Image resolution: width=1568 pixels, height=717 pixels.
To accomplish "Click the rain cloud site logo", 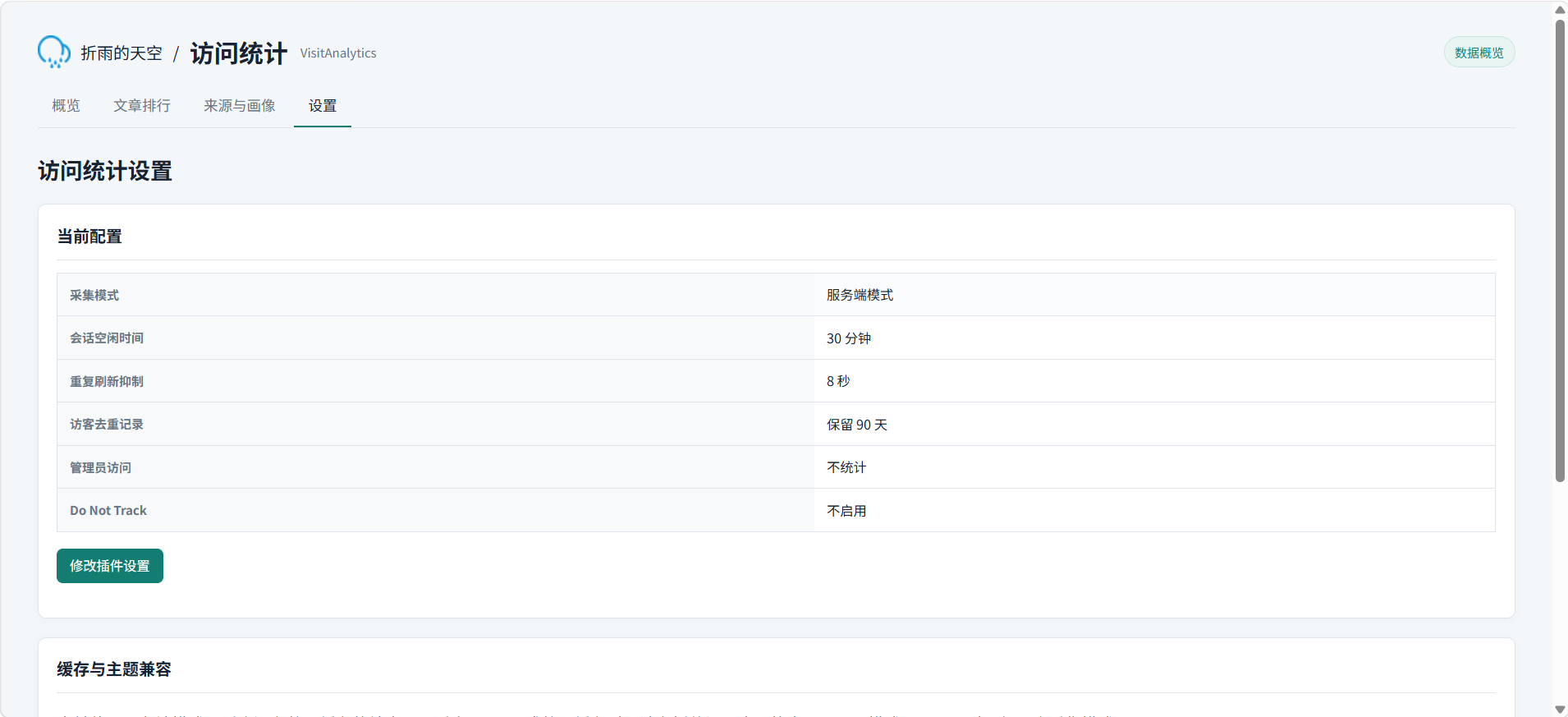I will click(x=54, y=52).
